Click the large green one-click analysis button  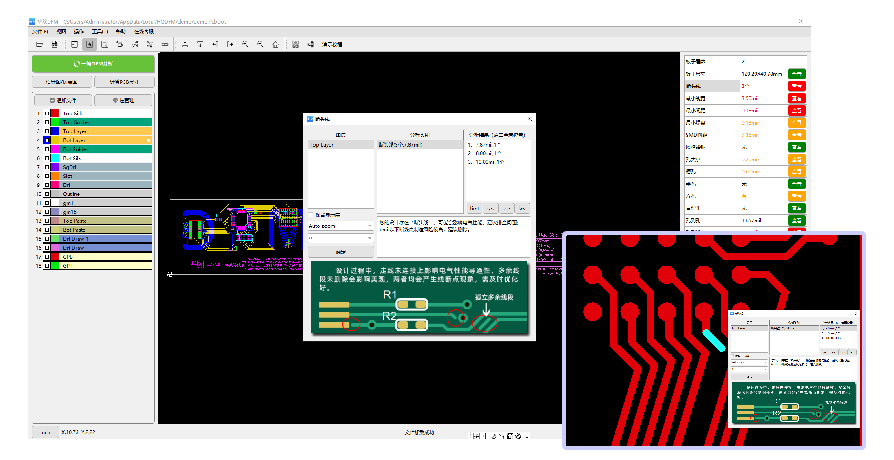94,64
